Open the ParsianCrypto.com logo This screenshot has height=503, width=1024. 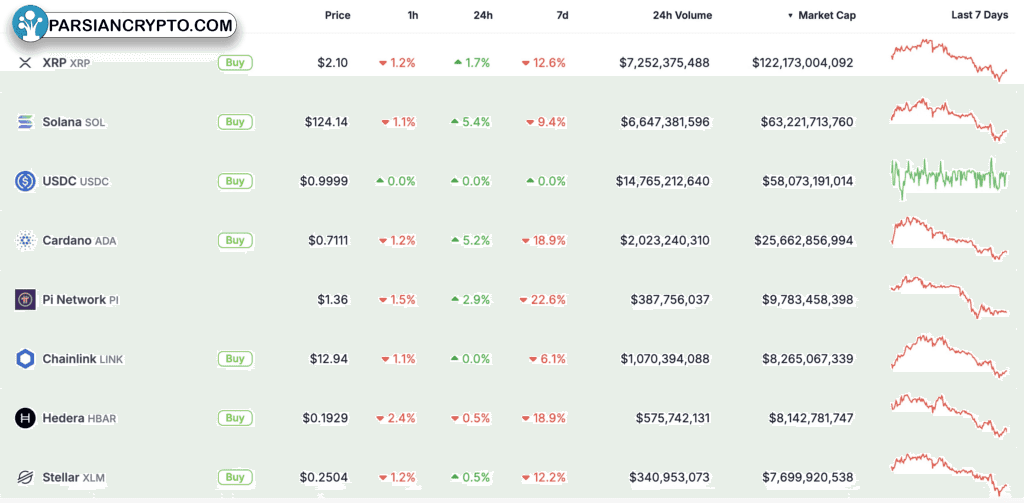coord(124,25)
